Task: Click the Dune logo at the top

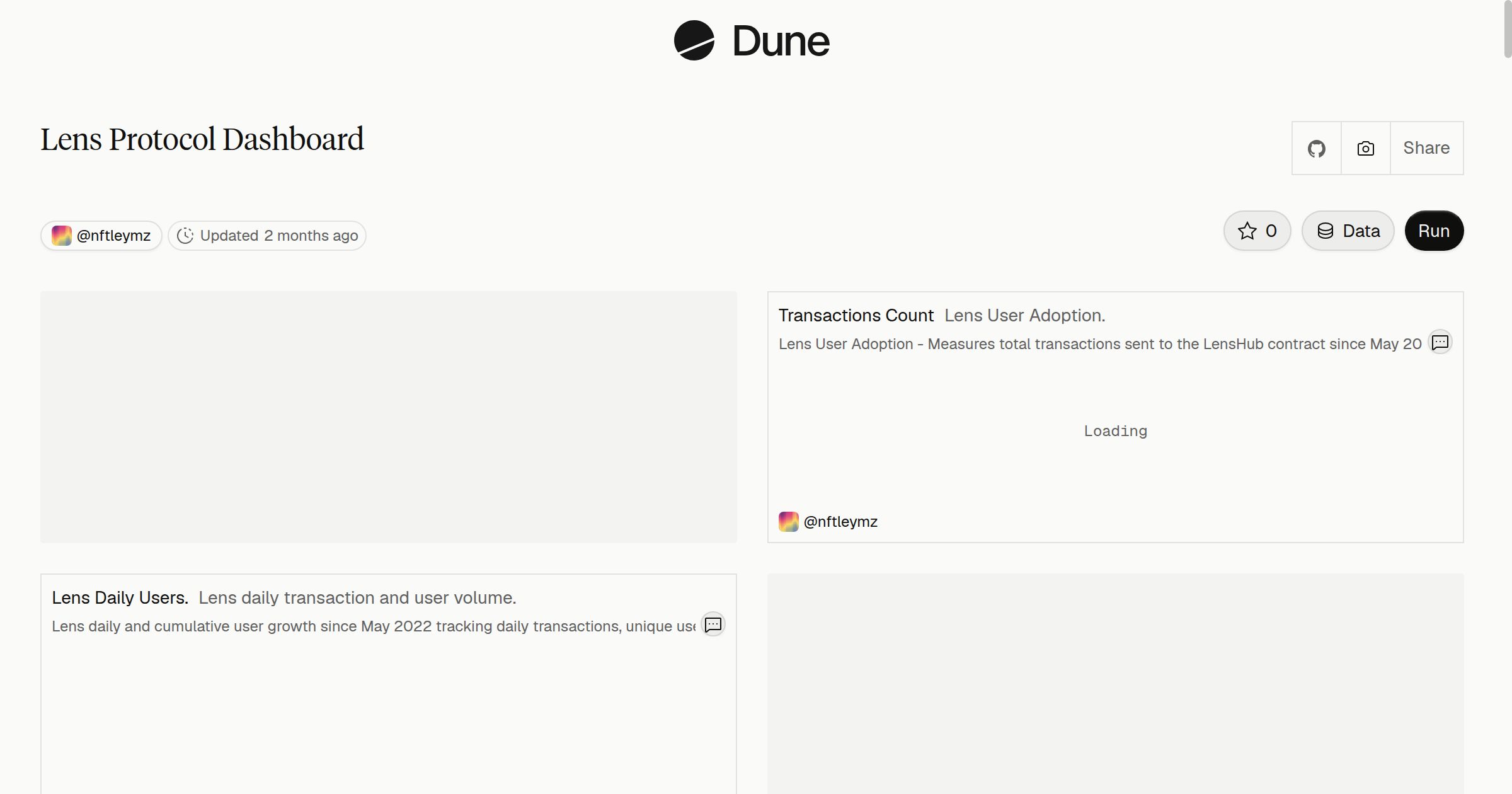Action: [x=752, y=41]
